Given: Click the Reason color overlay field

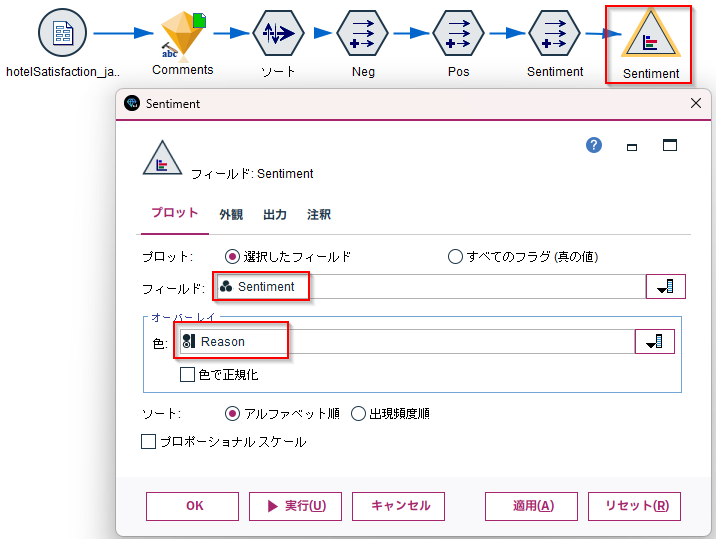Looking at the screenshot, I should (407, 342).
